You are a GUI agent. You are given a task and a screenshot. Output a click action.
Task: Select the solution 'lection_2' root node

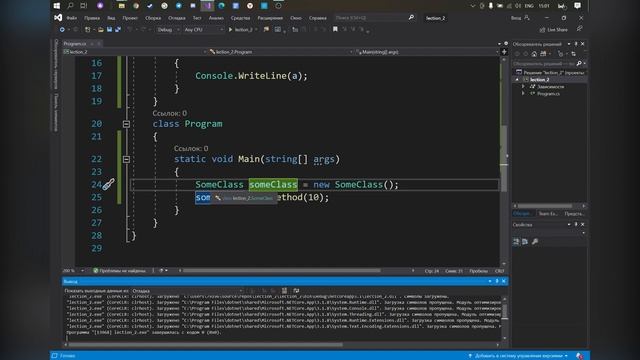[550, 72]
